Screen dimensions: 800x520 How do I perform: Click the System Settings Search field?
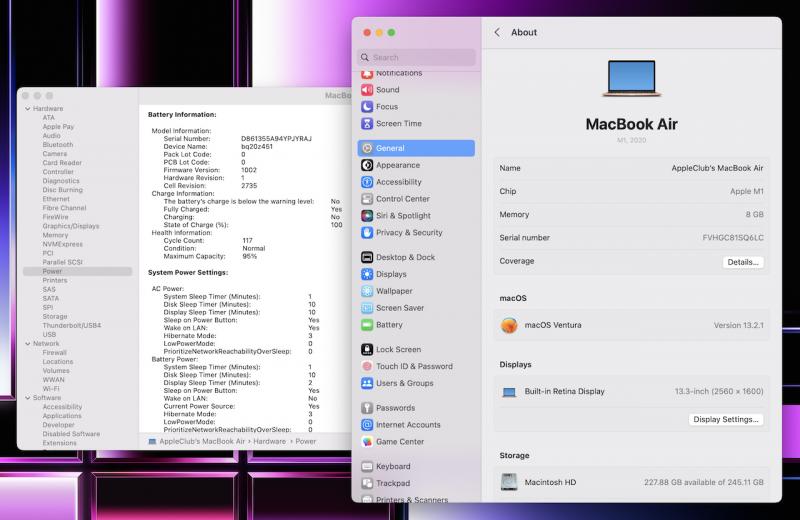(x=416, y=57)
